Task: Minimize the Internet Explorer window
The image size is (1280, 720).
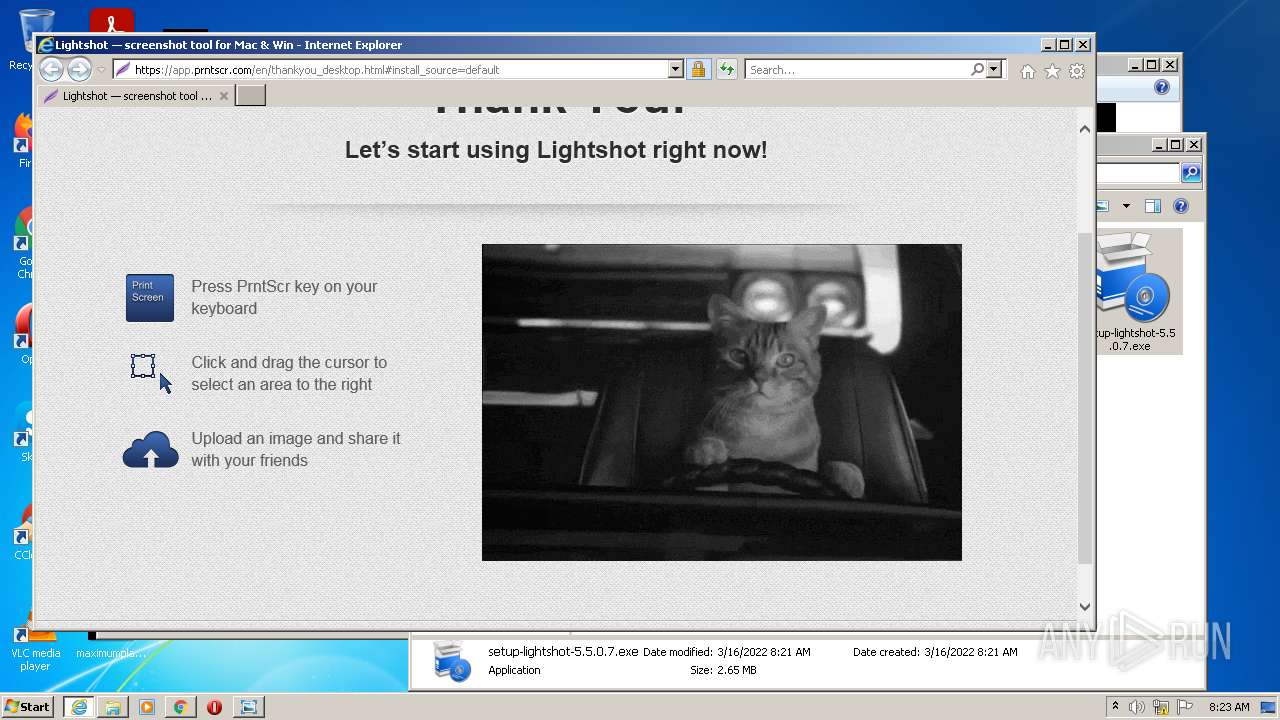Action: click(x=1048, y=45)
